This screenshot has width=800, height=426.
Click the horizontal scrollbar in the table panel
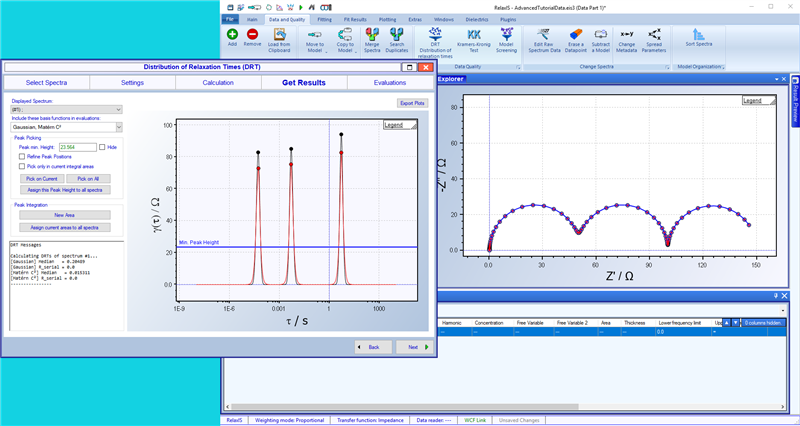[403, 407]
